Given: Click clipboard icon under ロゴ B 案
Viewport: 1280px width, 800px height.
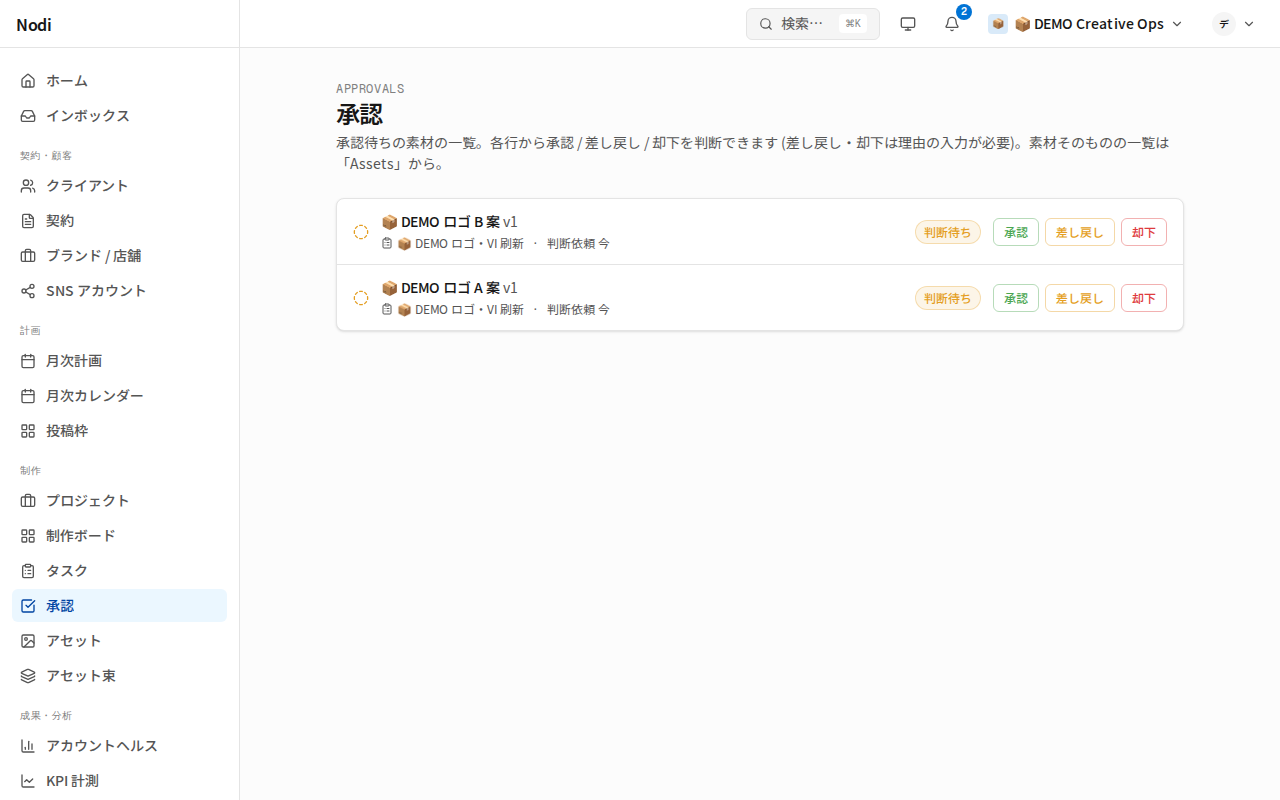Looking at the screenshot, I should 387,243.
